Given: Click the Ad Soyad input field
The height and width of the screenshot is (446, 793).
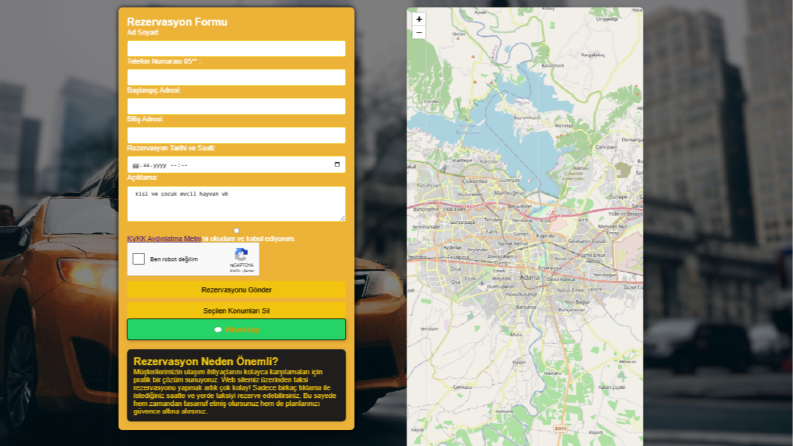Looking at the screenshot, I should coord(236,49).
